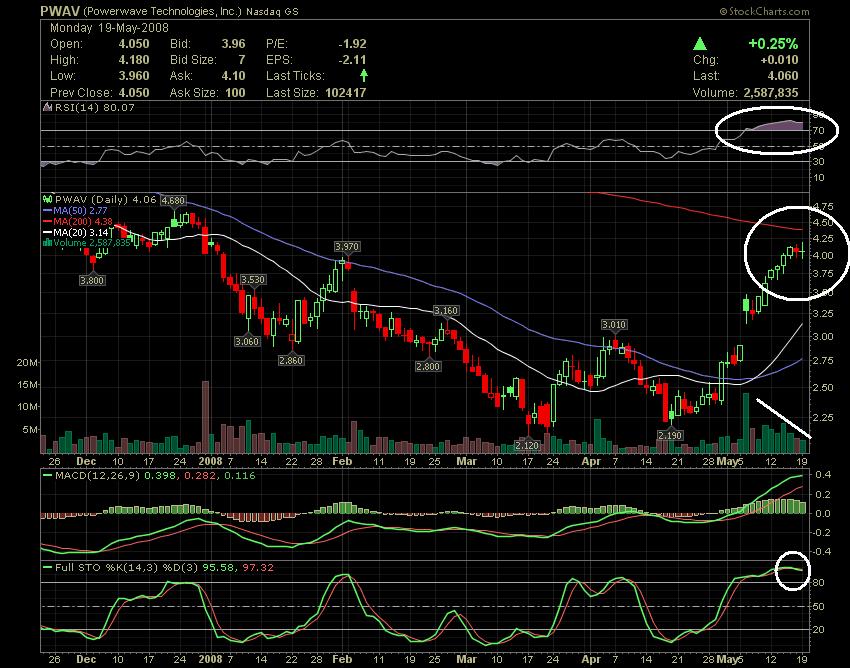Click the 3.160 price peak label
The height and width of the screenshot is (668, 850).
coord(446,311)
